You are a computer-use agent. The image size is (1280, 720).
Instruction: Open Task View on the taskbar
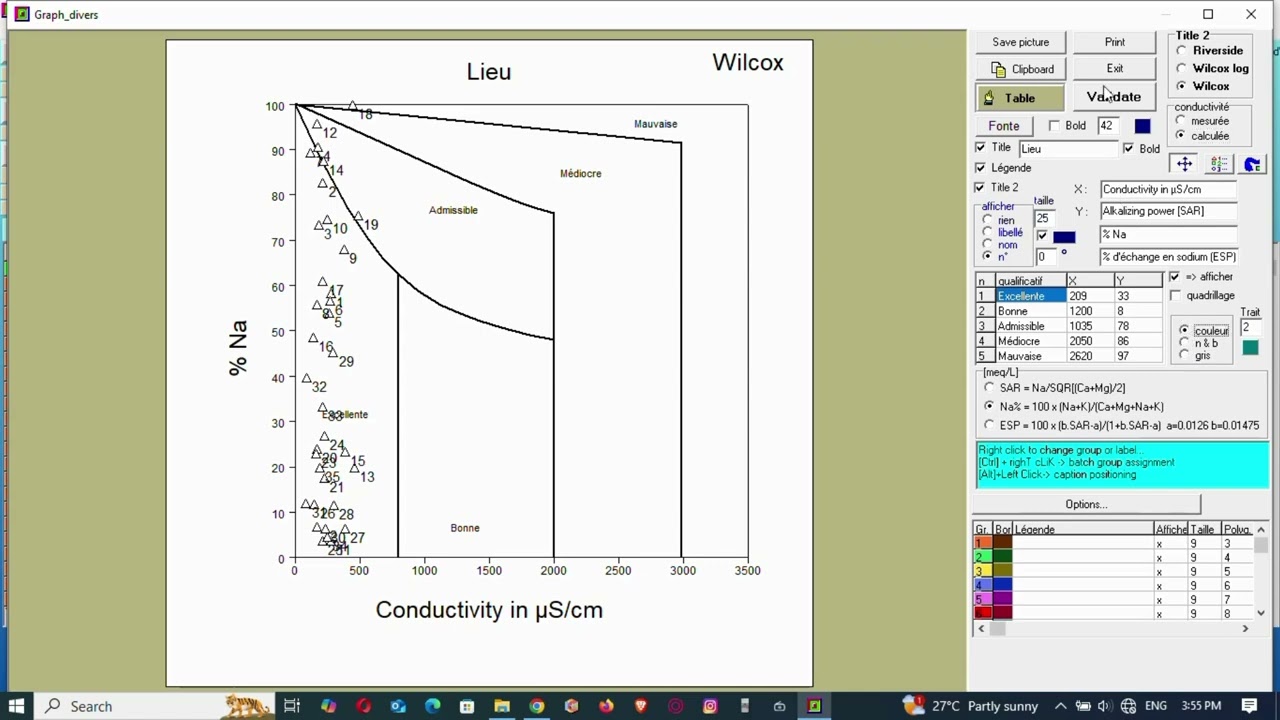292,706
